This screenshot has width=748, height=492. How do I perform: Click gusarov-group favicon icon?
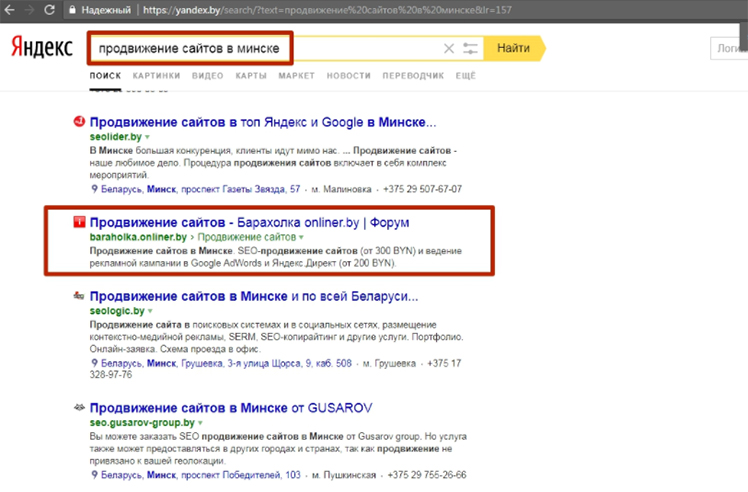coord(79,408)
